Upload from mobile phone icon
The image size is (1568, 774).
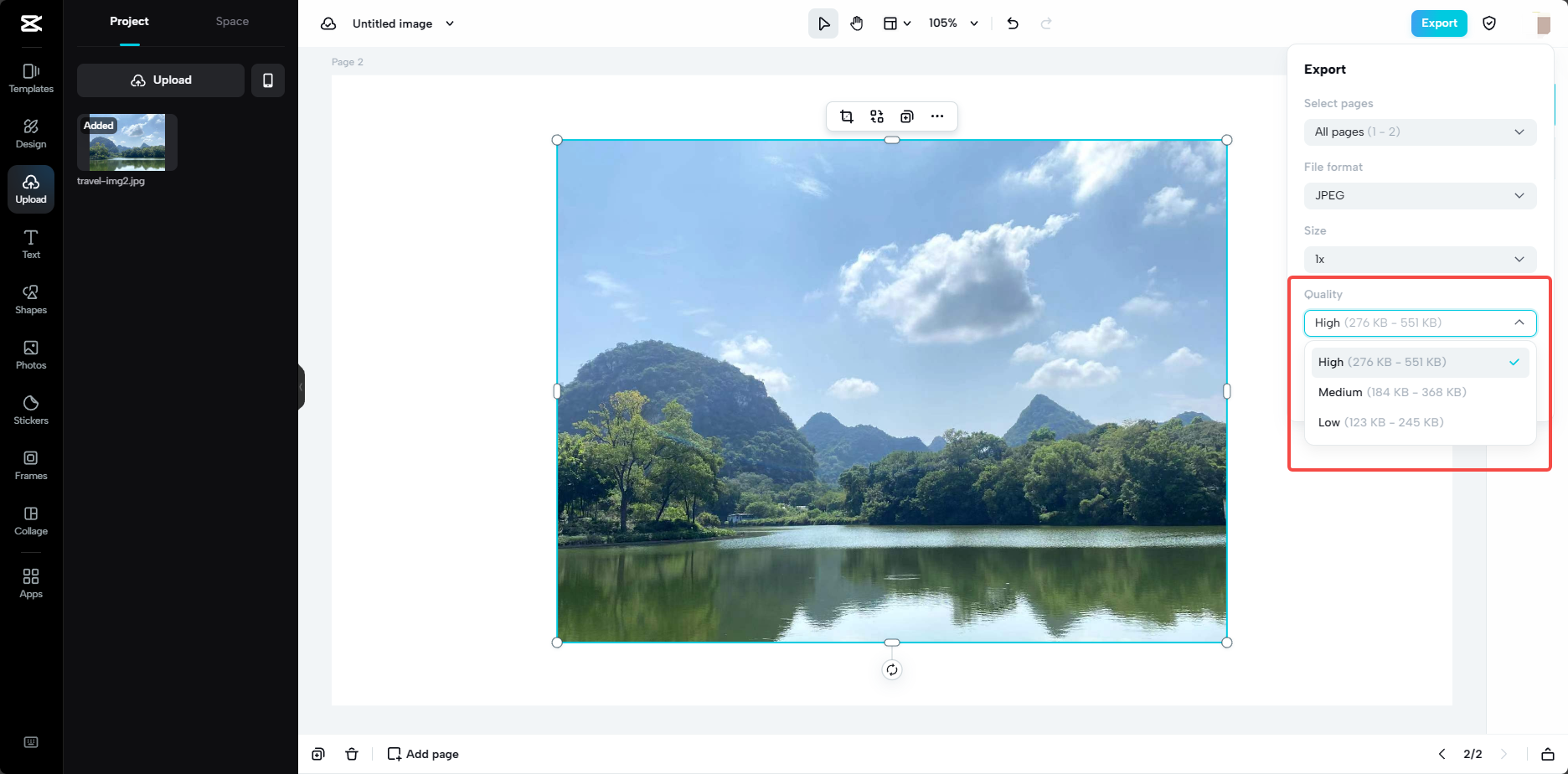point(268,80)
